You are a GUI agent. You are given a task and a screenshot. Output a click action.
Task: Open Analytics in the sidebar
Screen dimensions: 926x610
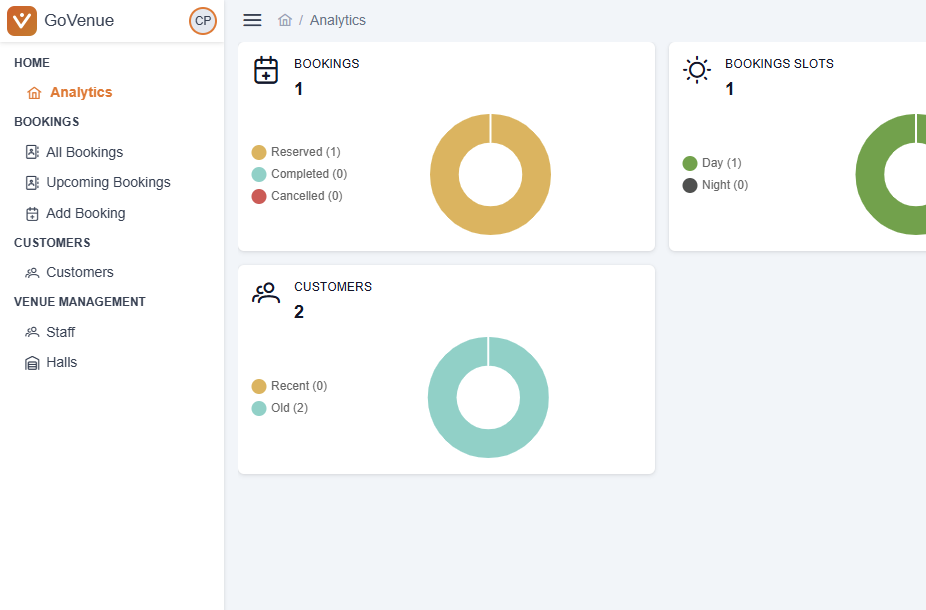click(x=80, y=92)
